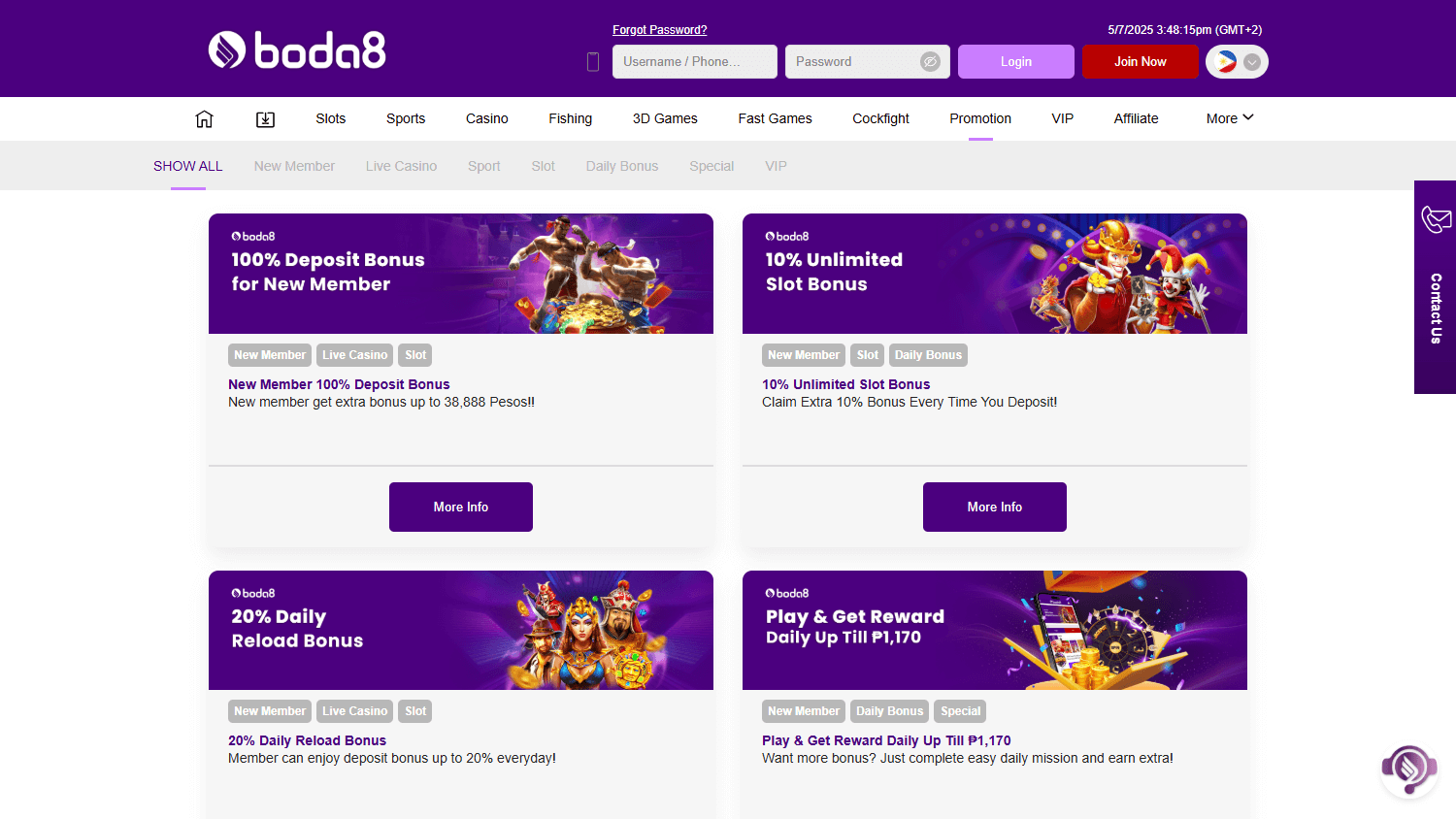1456x819 pixels.
Task: Select the Special filter tab
Action: tap(711, 166)
